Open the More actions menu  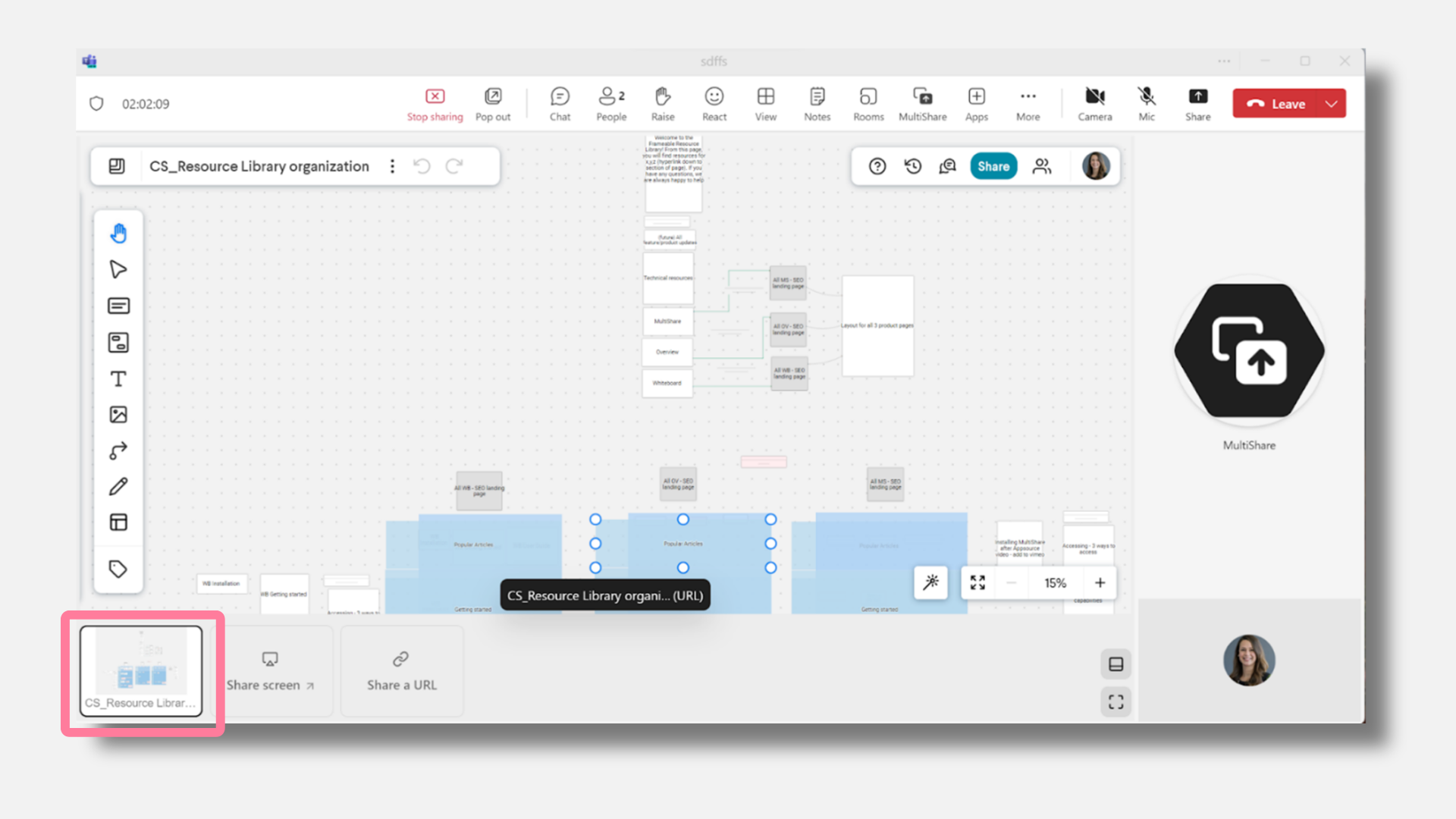(1028, 105)
